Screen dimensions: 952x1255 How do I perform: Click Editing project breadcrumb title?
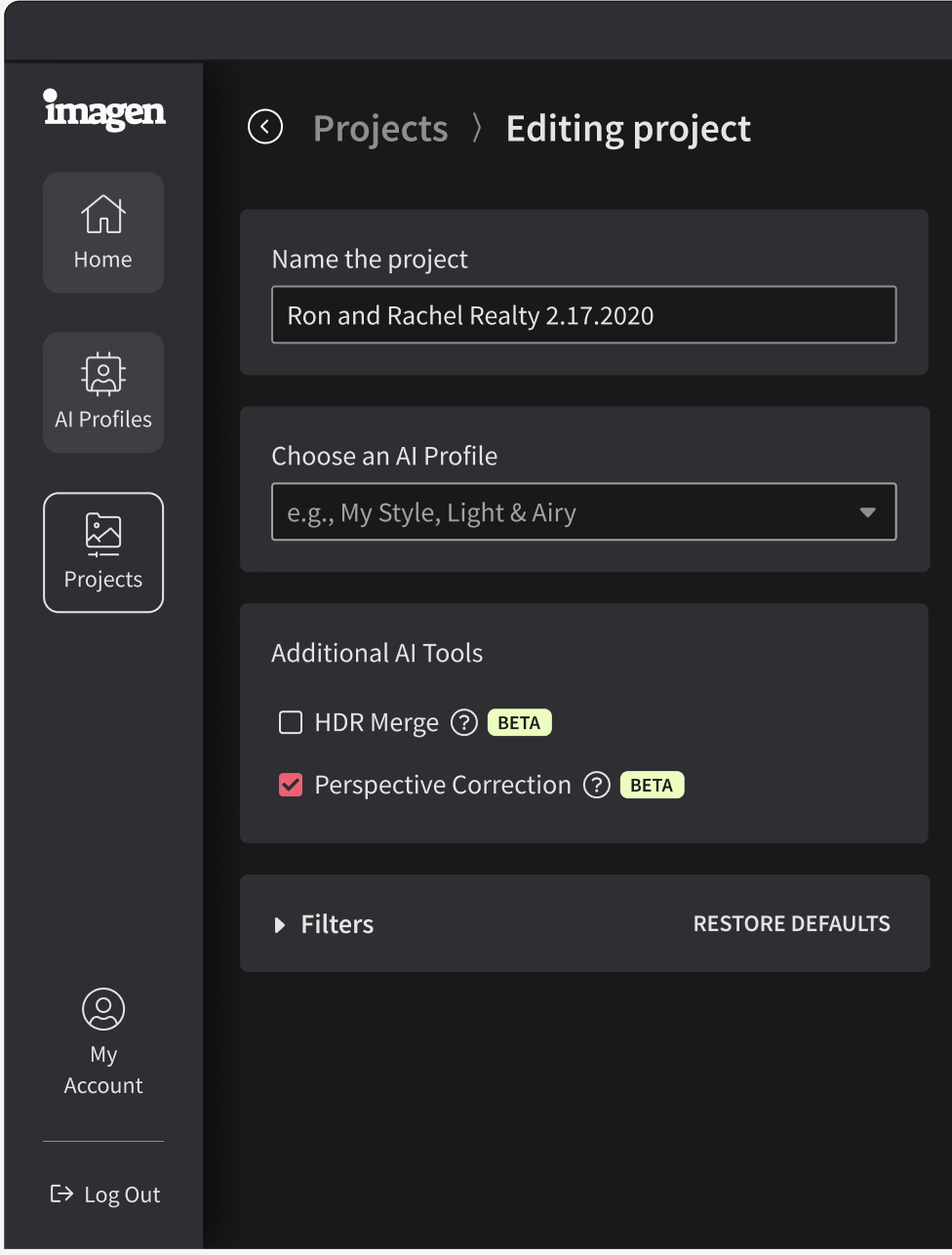coord(628,128)
